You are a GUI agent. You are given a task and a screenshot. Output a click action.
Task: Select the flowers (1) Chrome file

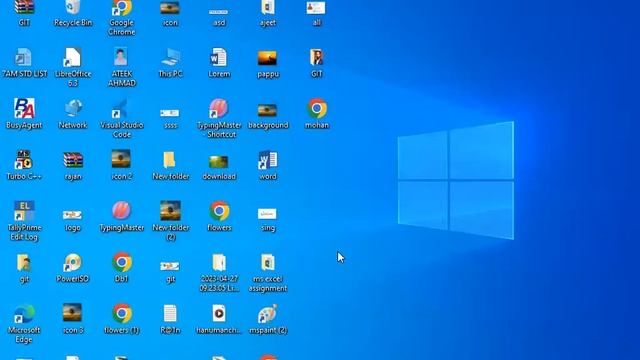click(122, 319)
